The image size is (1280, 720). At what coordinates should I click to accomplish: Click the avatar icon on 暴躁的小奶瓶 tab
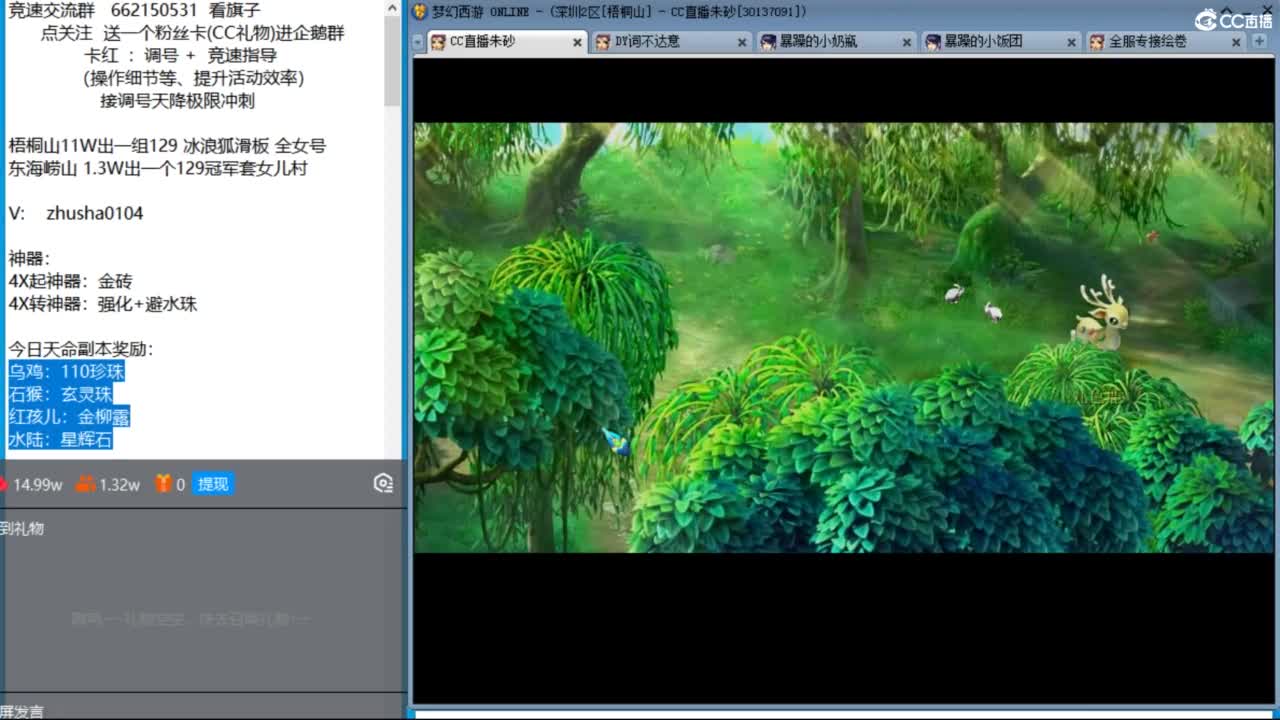click(x=770, y=42)
